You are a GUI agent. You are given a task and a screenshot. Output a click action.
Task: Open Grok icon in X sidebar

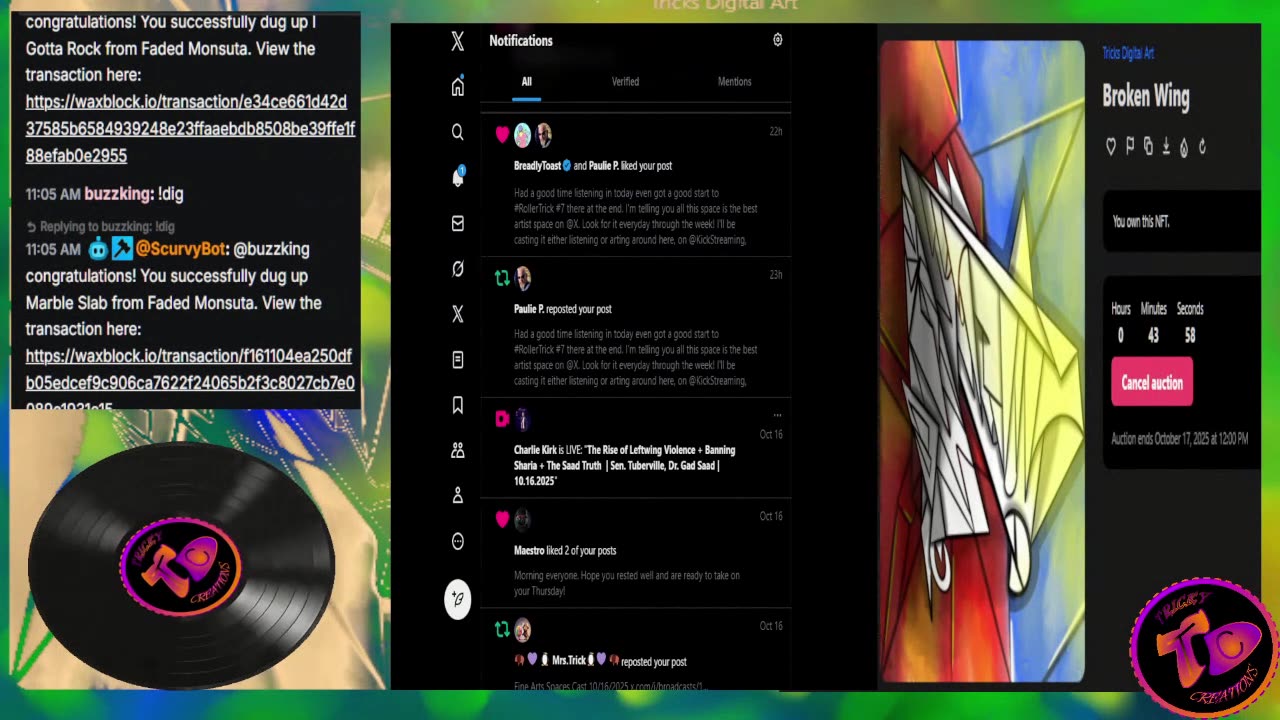457,269
